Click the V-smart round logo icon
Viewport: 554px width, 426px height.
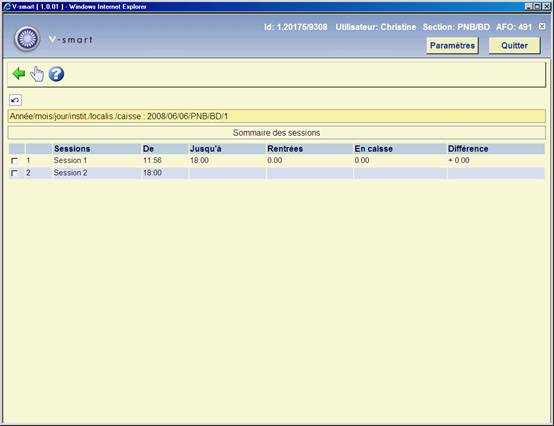(x=27, y=39)
